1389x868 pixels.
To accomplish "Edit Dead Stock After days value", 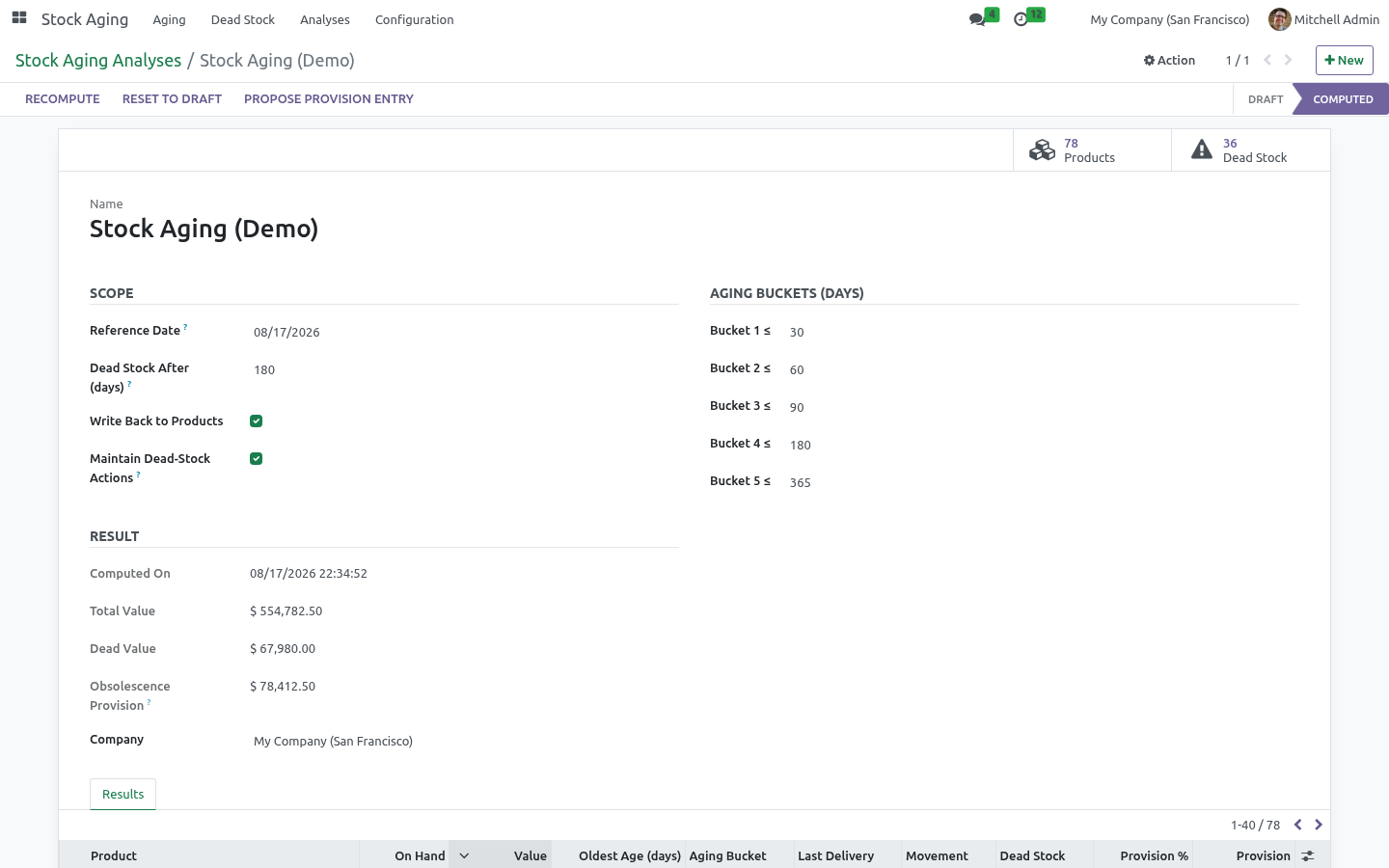I will pos(465,369).
